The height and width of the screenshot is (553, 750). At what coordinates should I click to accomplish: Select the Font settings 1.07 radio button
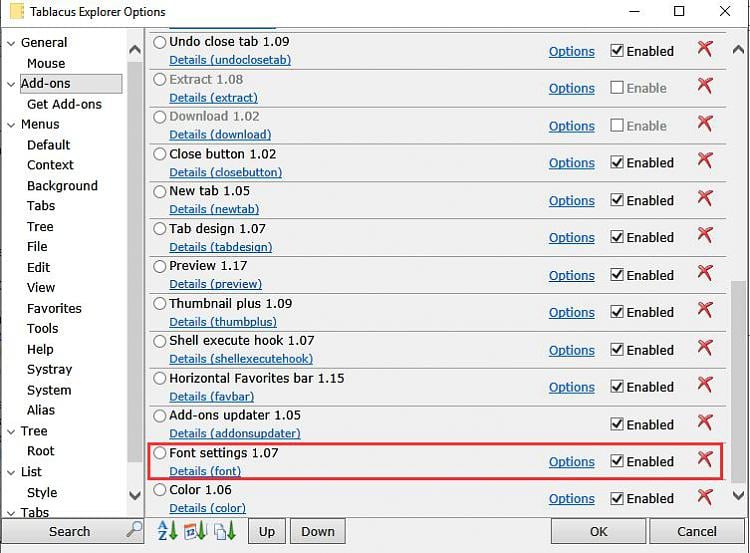coord(160,453)
